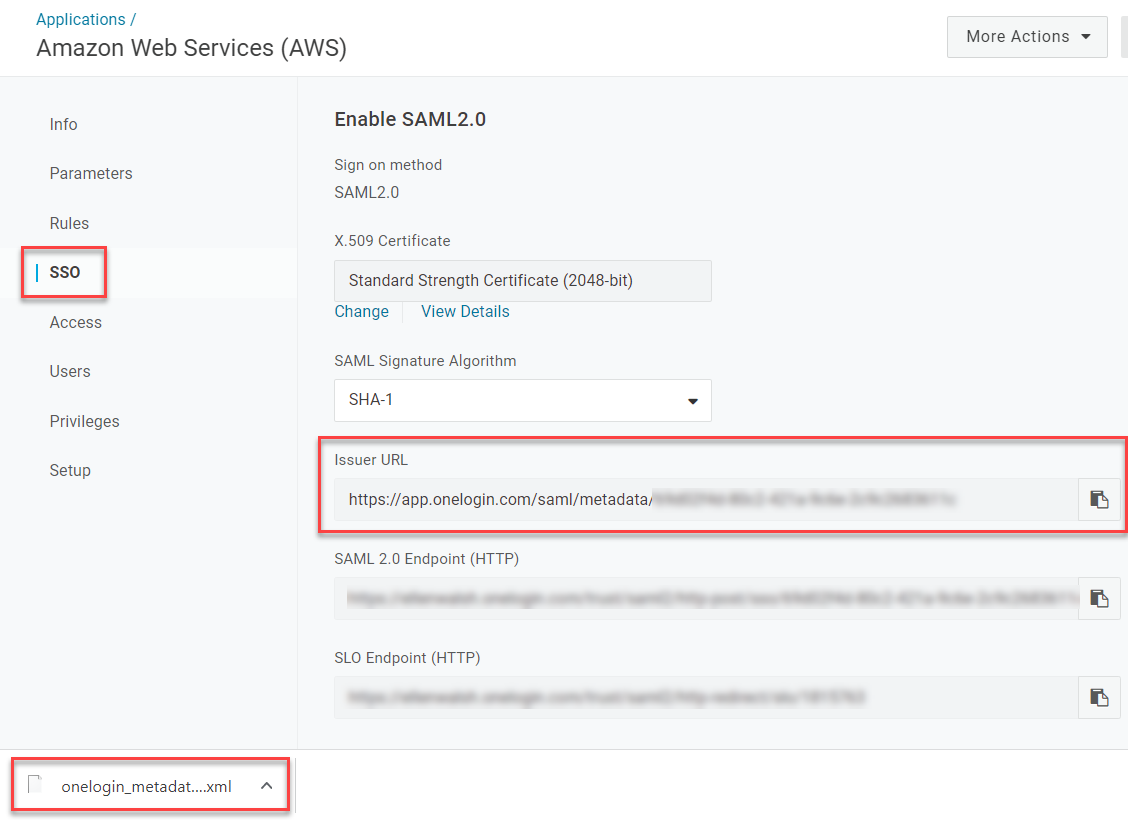The image size is (1128, 820).
Task: Copy the Issuer URL to clipboard
Action: point(1099,499)
